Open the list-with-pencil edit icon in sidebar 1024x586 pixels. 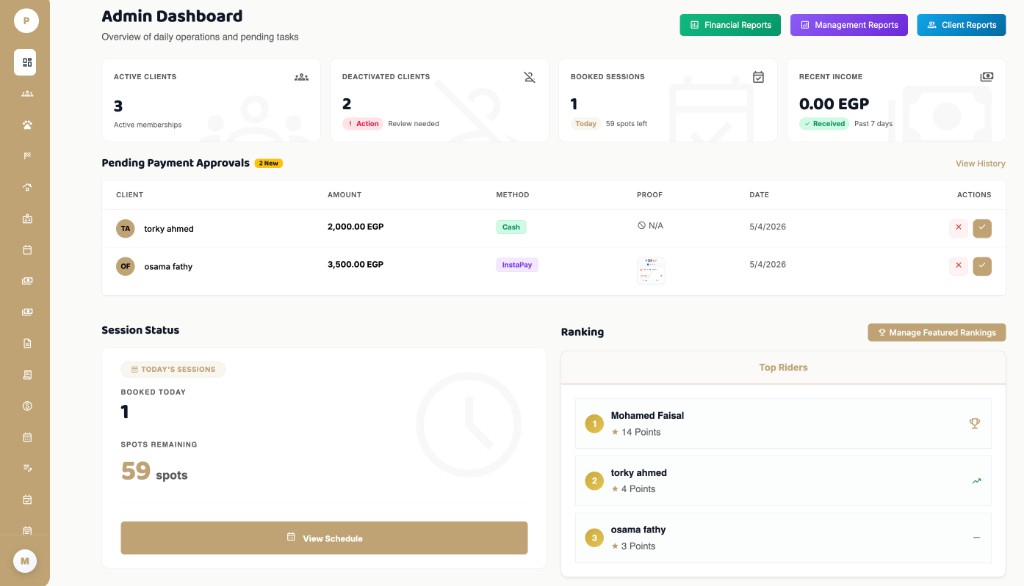(x=27, y=468)
